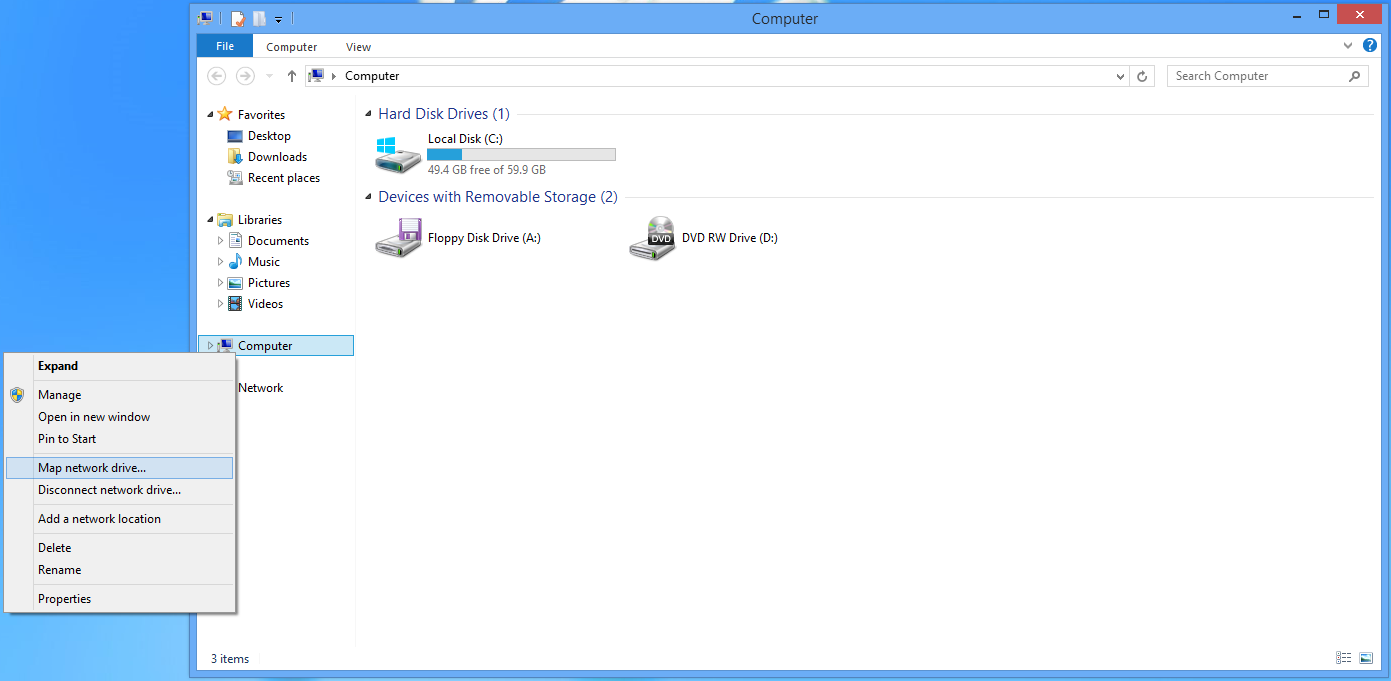Collapse the Hard Disk Drives group
The height and width of the screenshot is (681, 1391).
367,113
